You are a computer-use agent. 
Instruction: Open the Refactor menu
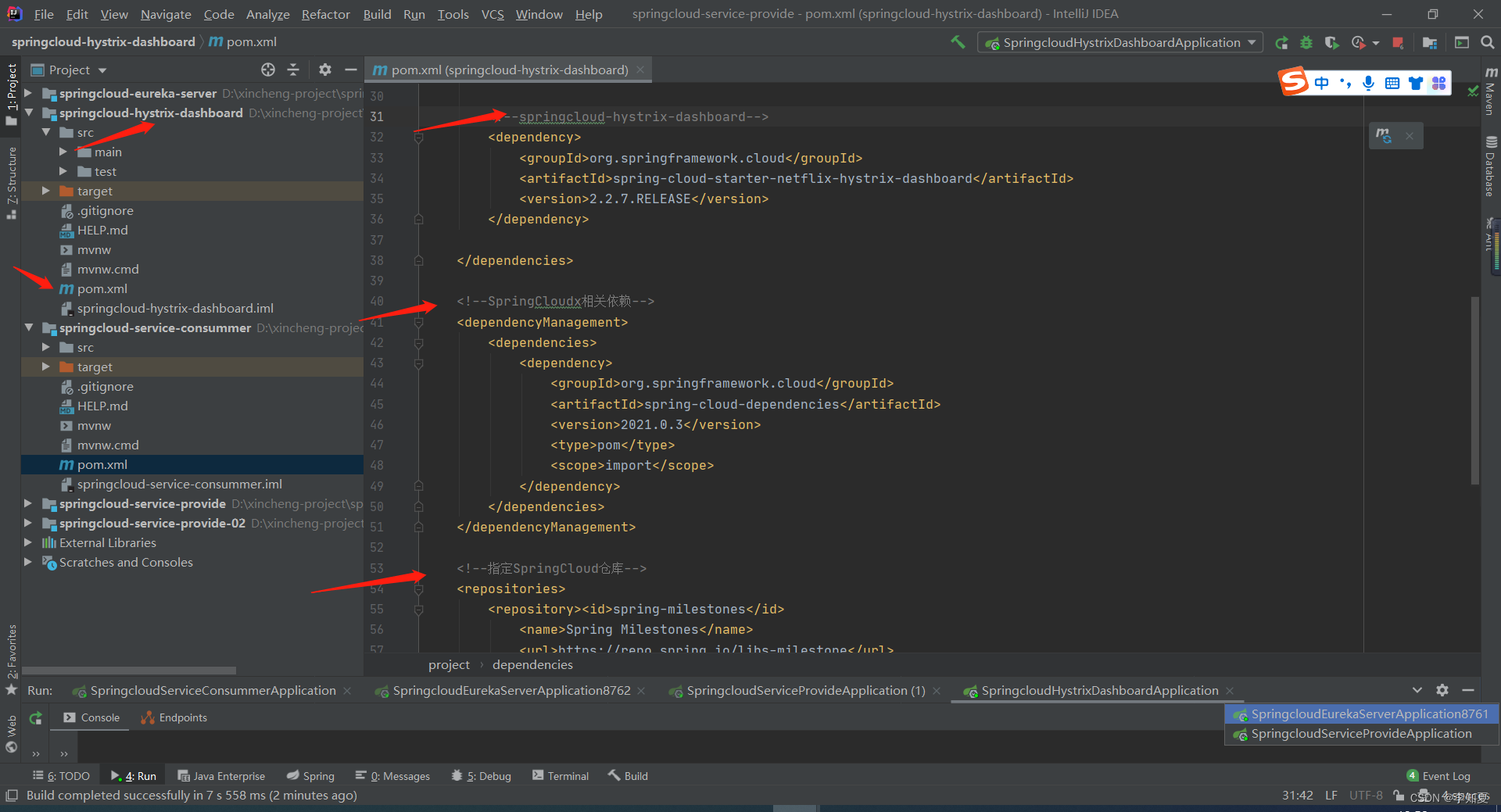325,14
